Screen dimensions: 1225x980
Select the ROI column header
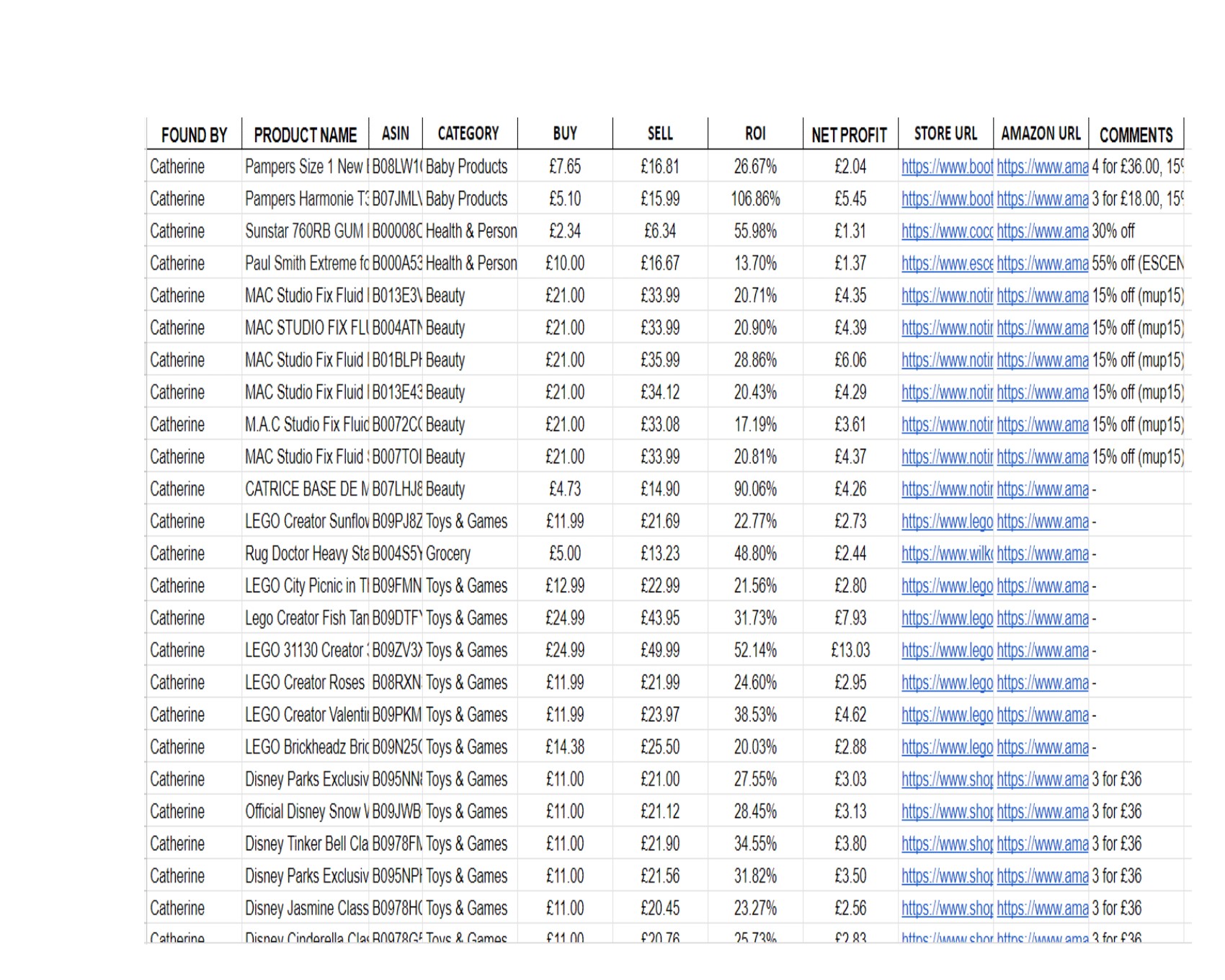[x=755, y=133]
